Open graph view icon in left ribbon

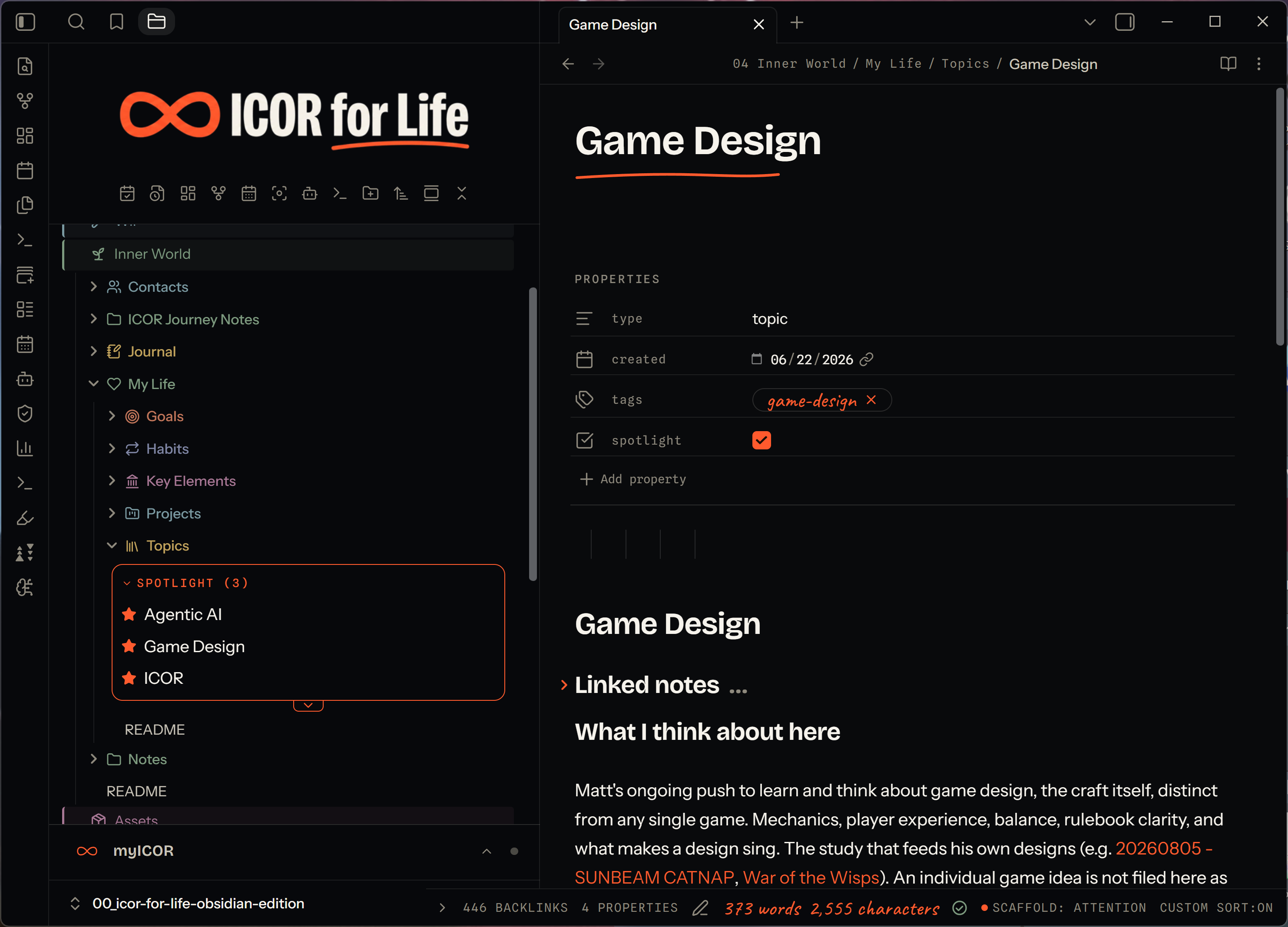coord(25,101)
